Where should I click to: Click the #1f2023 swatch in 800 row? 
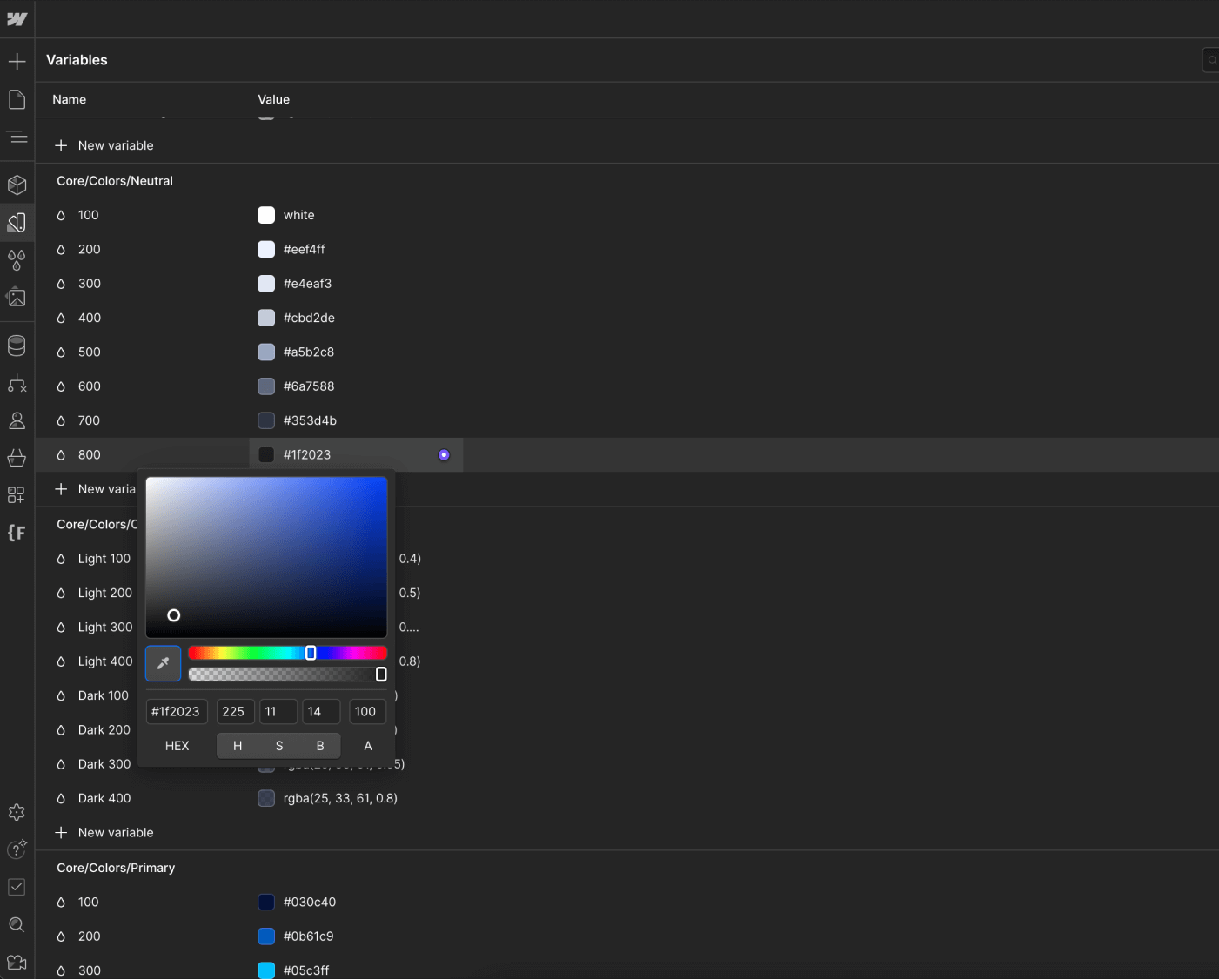(266, 455)
